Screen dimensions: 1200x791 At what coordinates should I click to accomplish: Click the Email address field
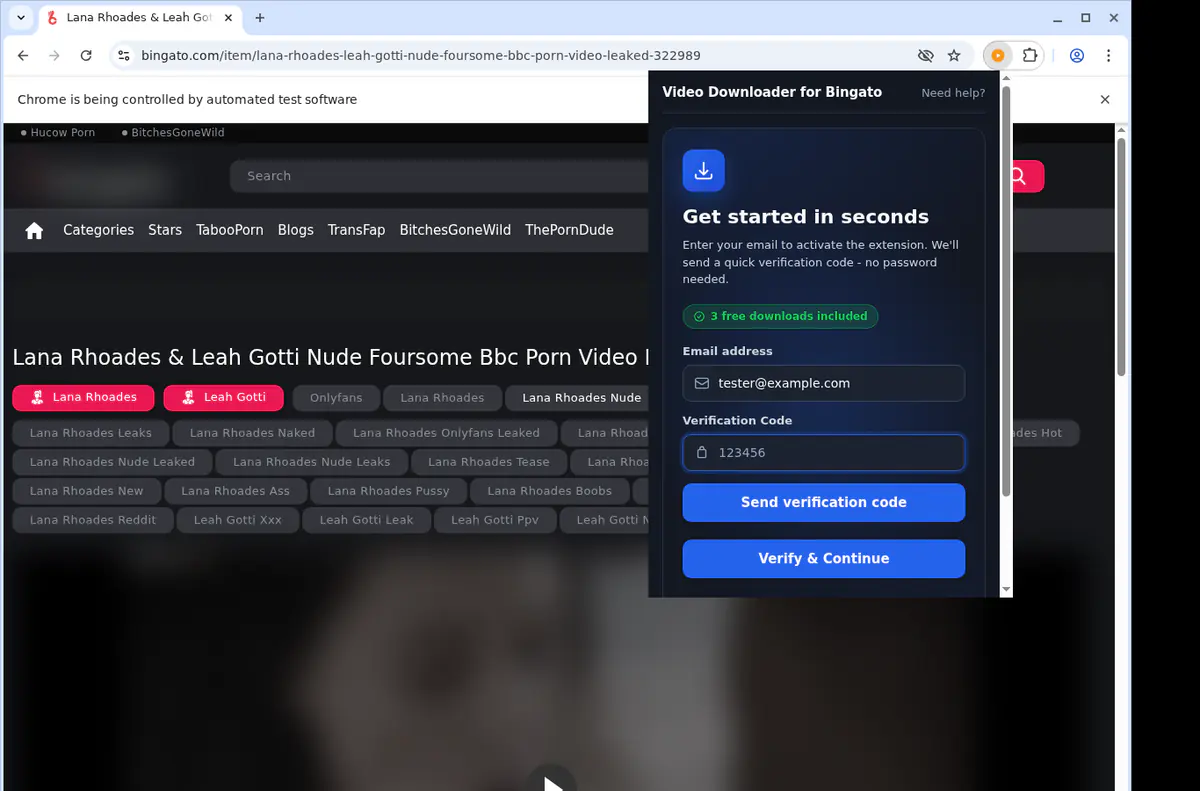click(x=824, y=383)
